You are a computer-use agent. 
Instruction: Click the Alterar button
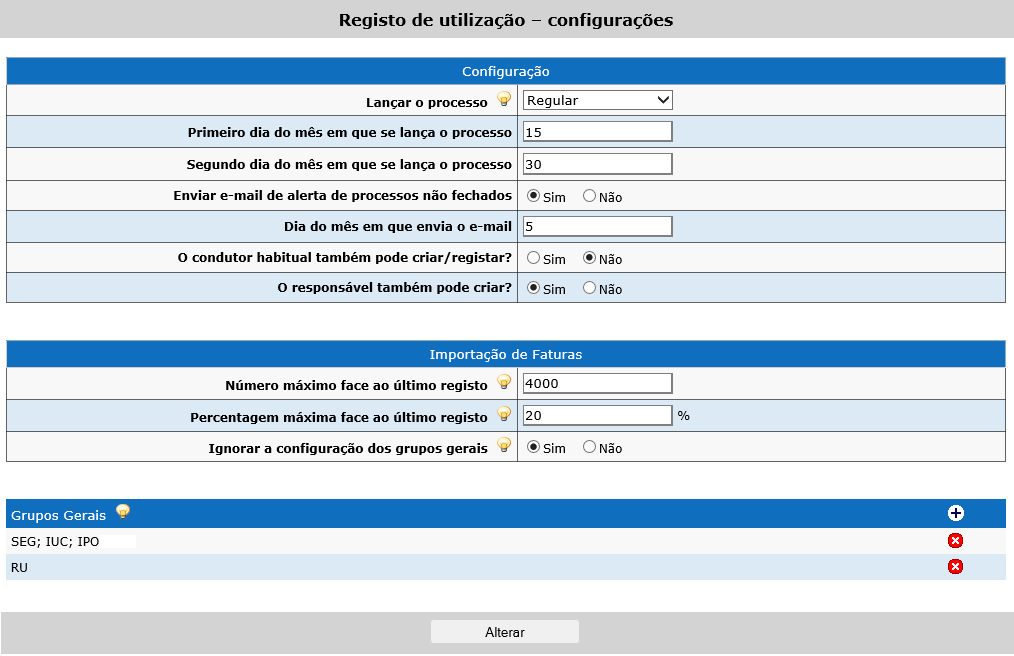pos(505,632)
